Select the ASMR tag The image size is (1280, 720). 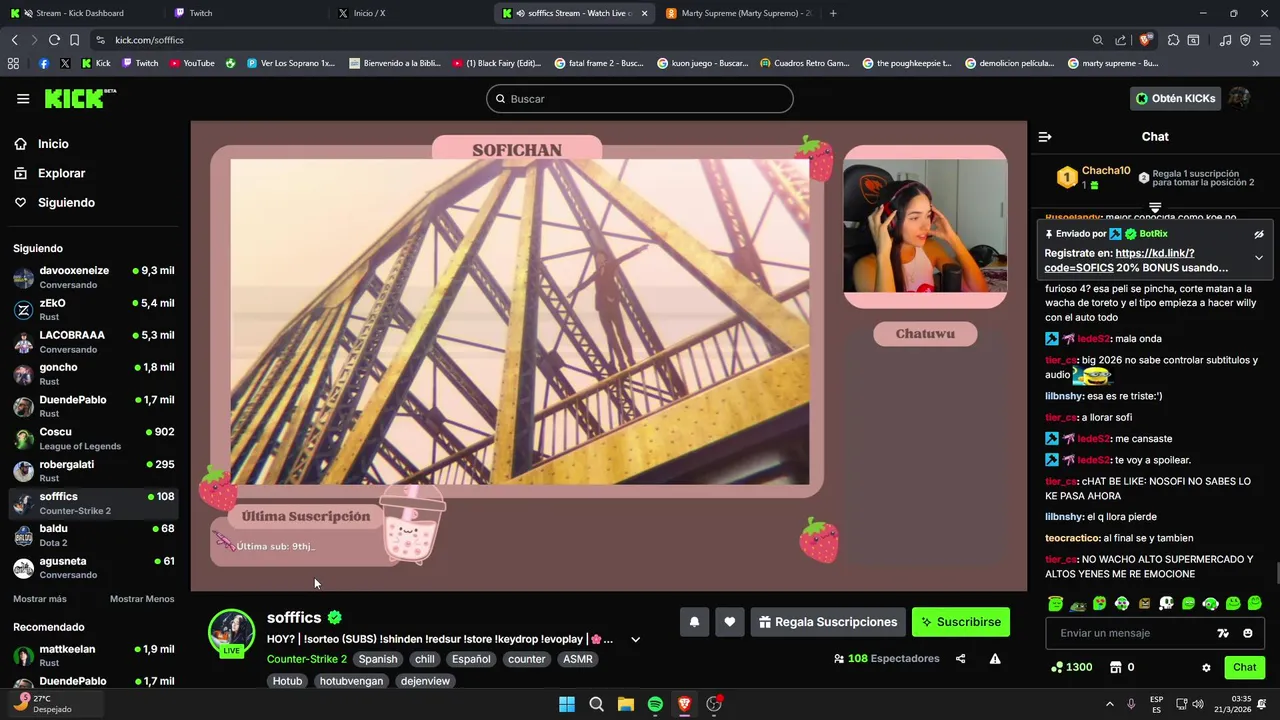click(577, 659)
